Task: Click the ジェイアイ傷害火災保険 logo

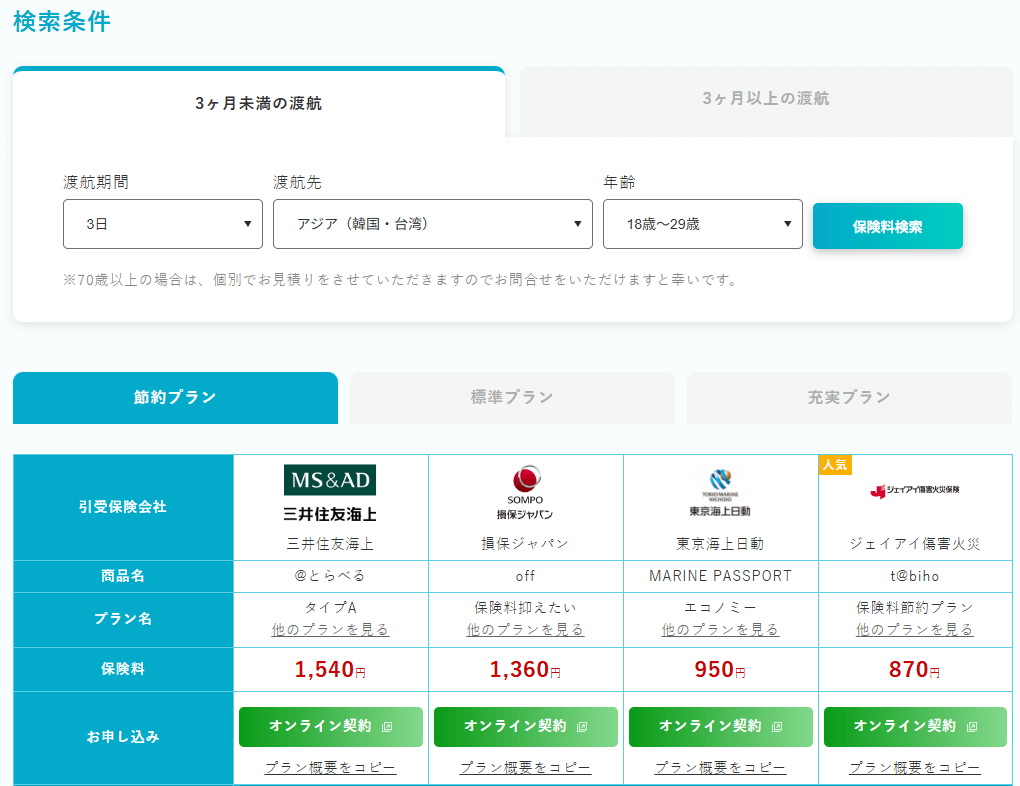Action: [x=915, y=491]
